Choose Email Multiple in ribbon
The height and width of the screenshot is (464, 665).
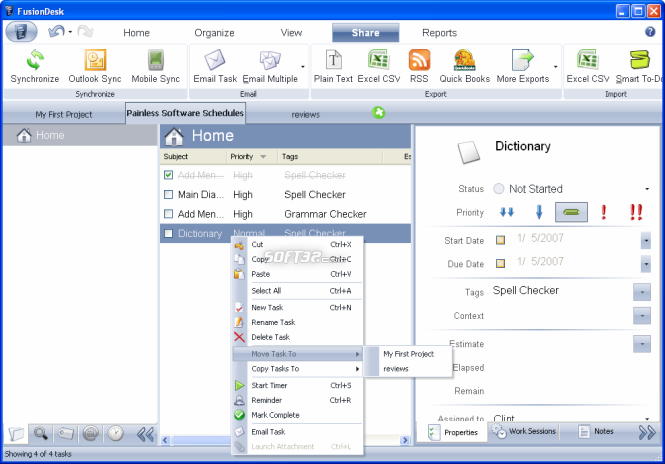point(270,66)
